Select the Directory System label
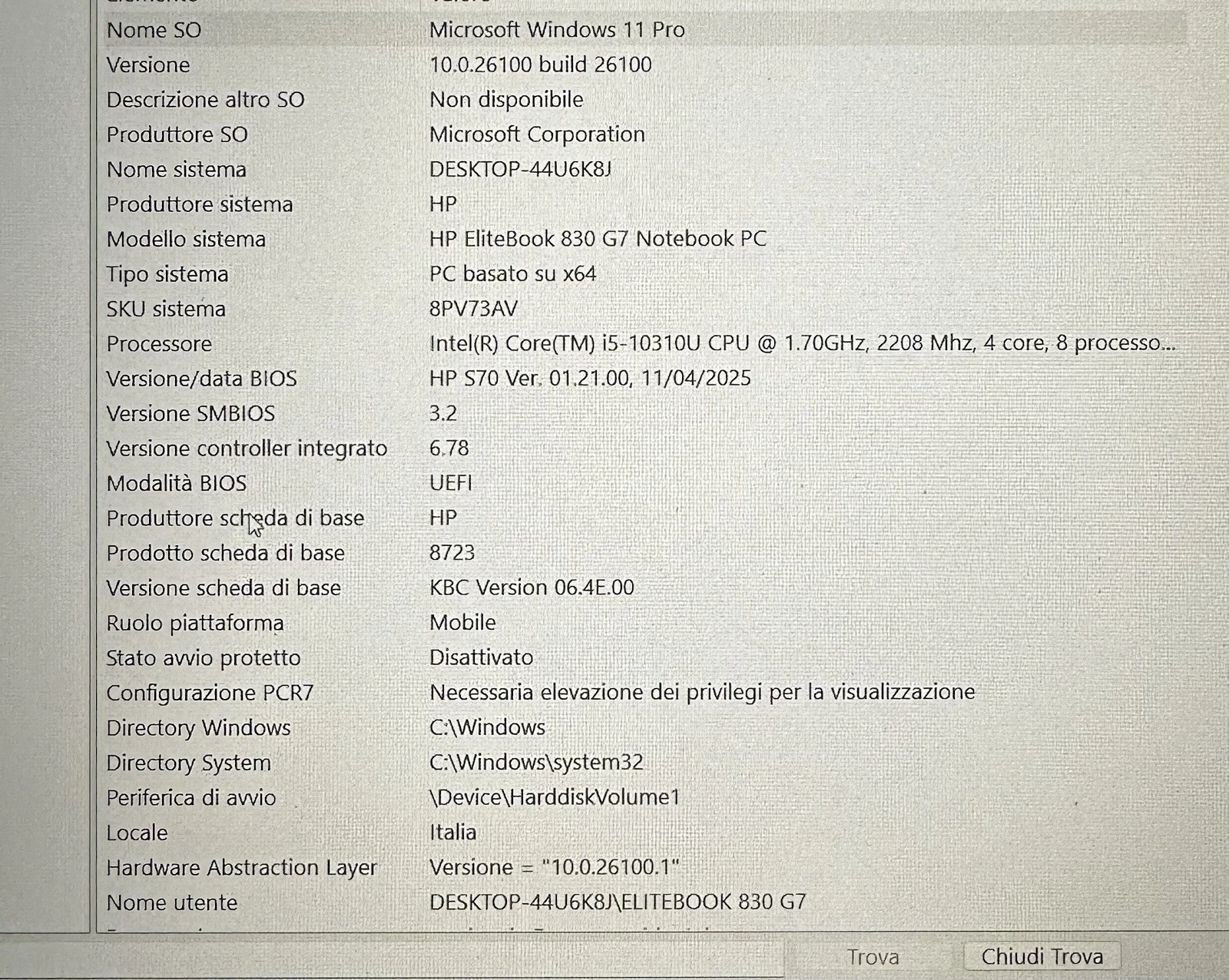This screenshot has height=980, width=1229. (x=188, y=763)
